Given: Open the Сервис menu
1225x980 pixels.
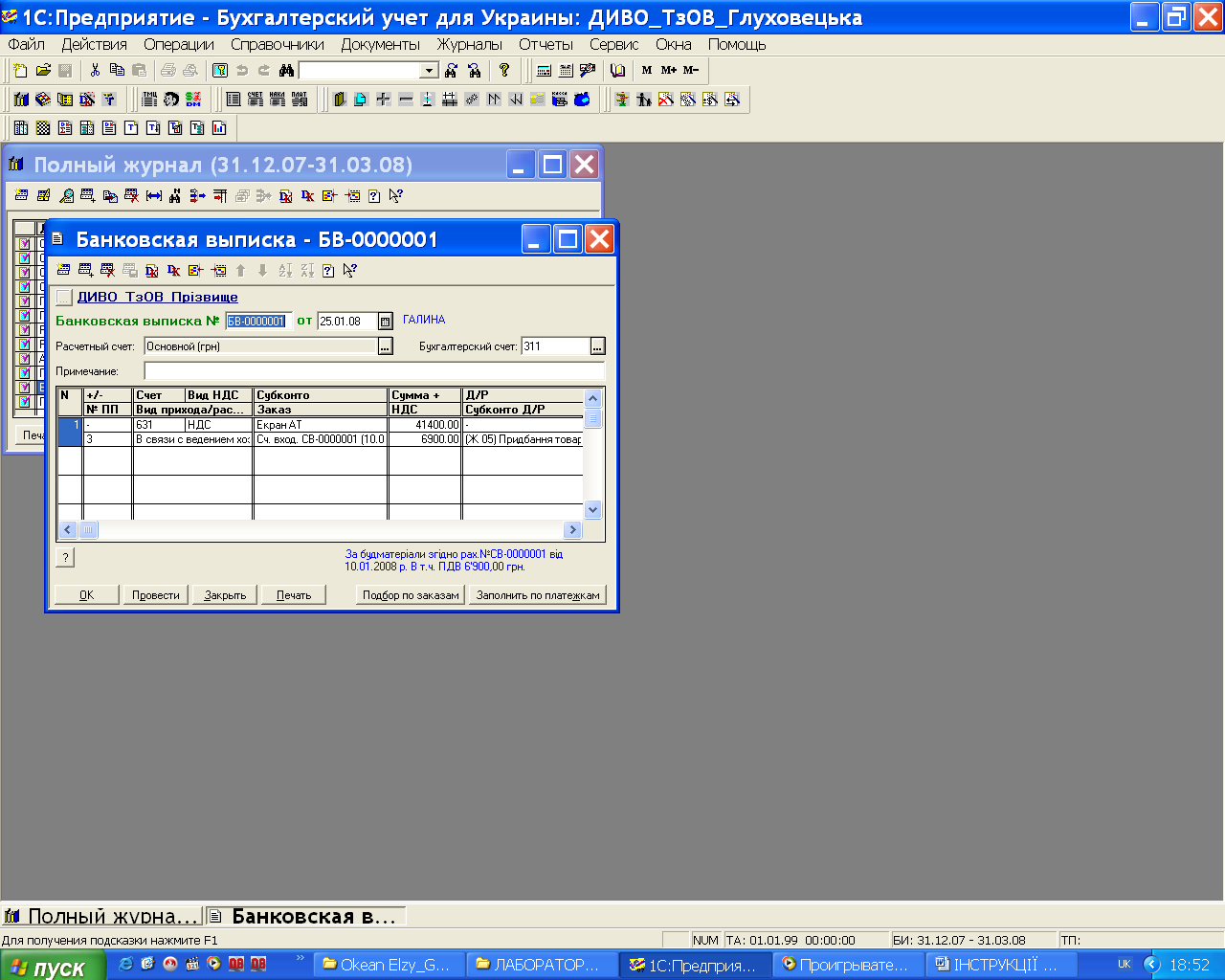Looking at the screenshot, I should click(614, 44).
